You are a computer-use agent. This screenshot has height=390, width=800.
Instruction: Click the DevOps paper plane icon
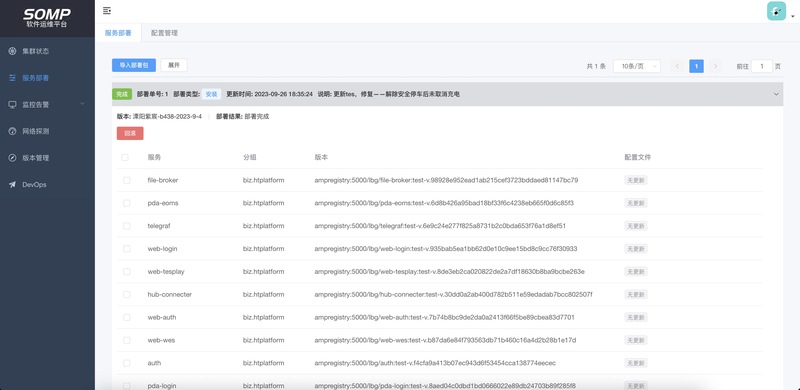12,184
